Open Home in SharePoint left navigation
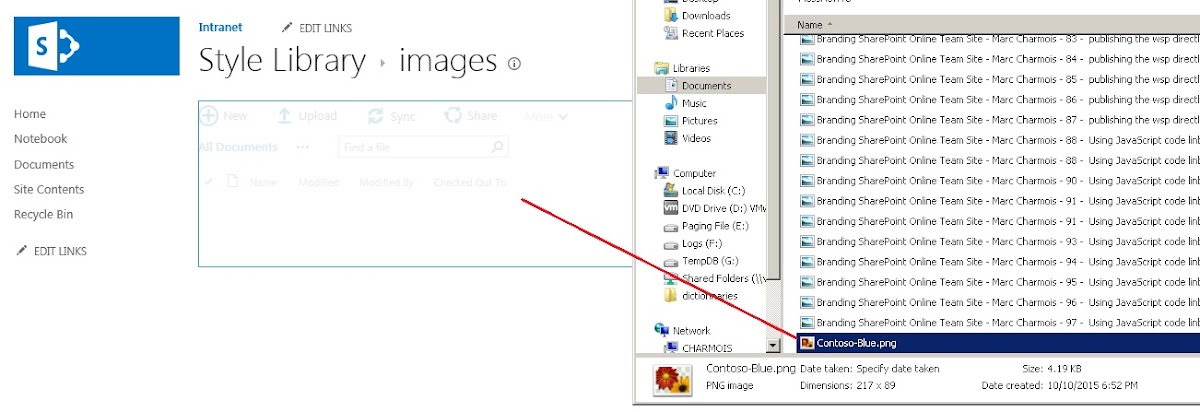 (x=30, y=114)
